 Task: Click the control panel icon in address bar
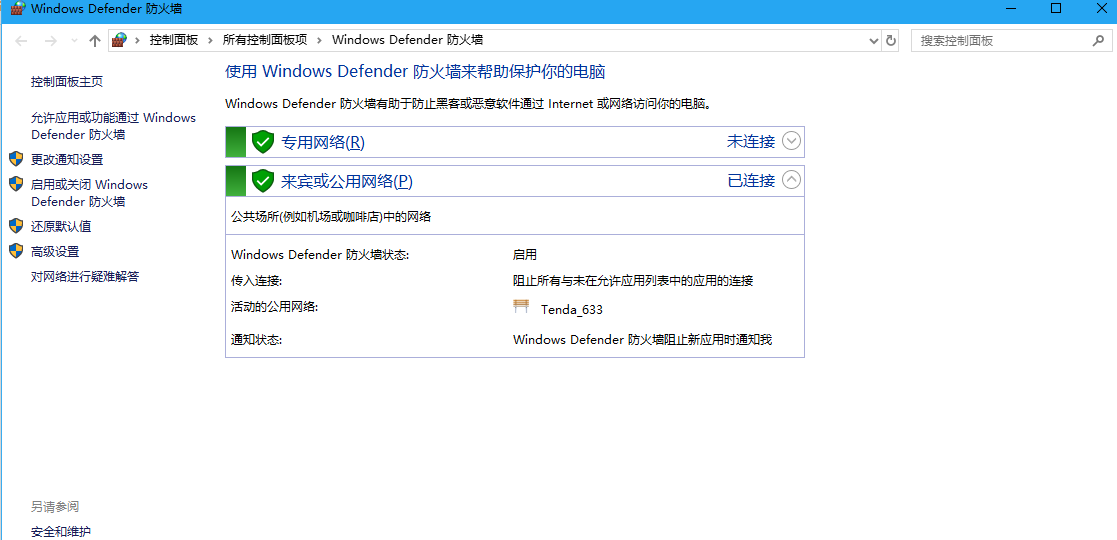[x=120, y=40]
